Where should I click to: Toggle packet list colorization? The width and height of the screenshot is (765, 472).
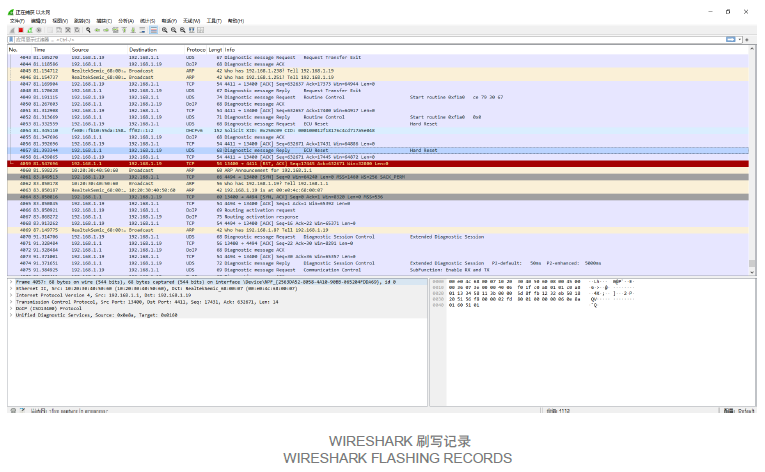tap(153, 30)
